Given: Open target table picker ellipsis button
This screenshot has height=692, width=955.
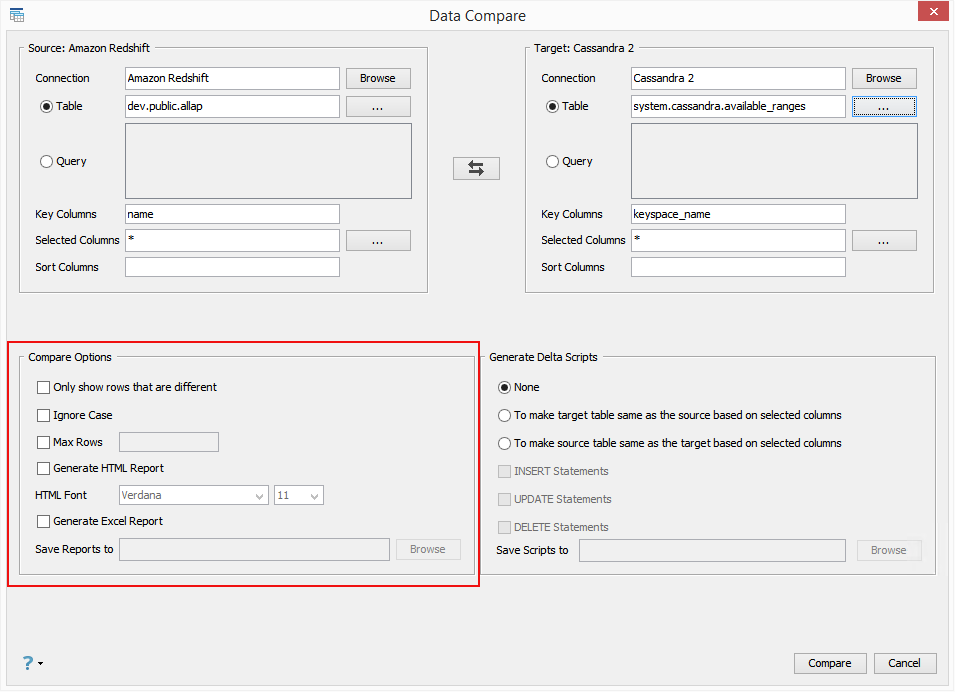Looking at the screenshot, I should 884,107.
